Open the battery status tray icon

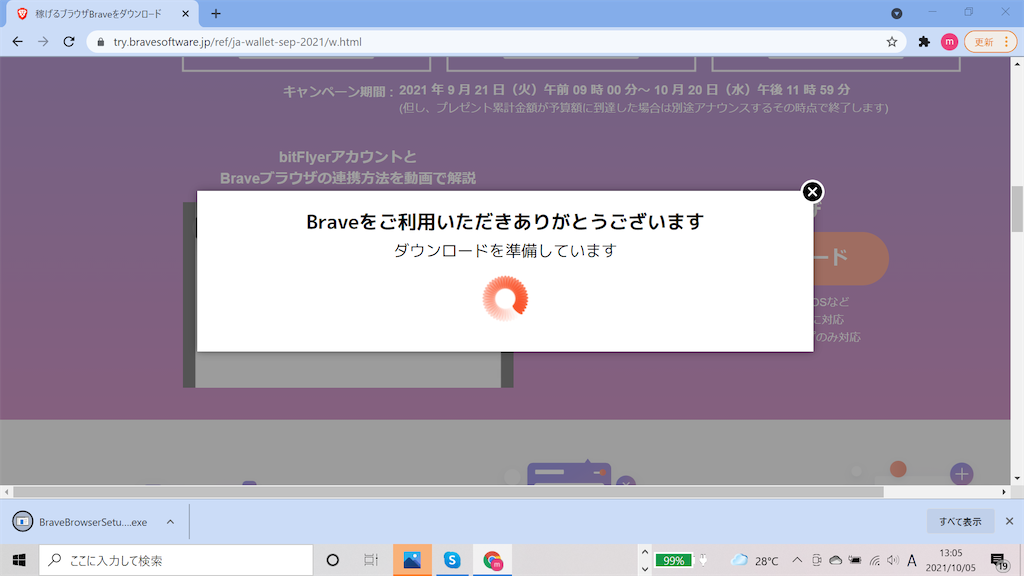click(855, 560)
